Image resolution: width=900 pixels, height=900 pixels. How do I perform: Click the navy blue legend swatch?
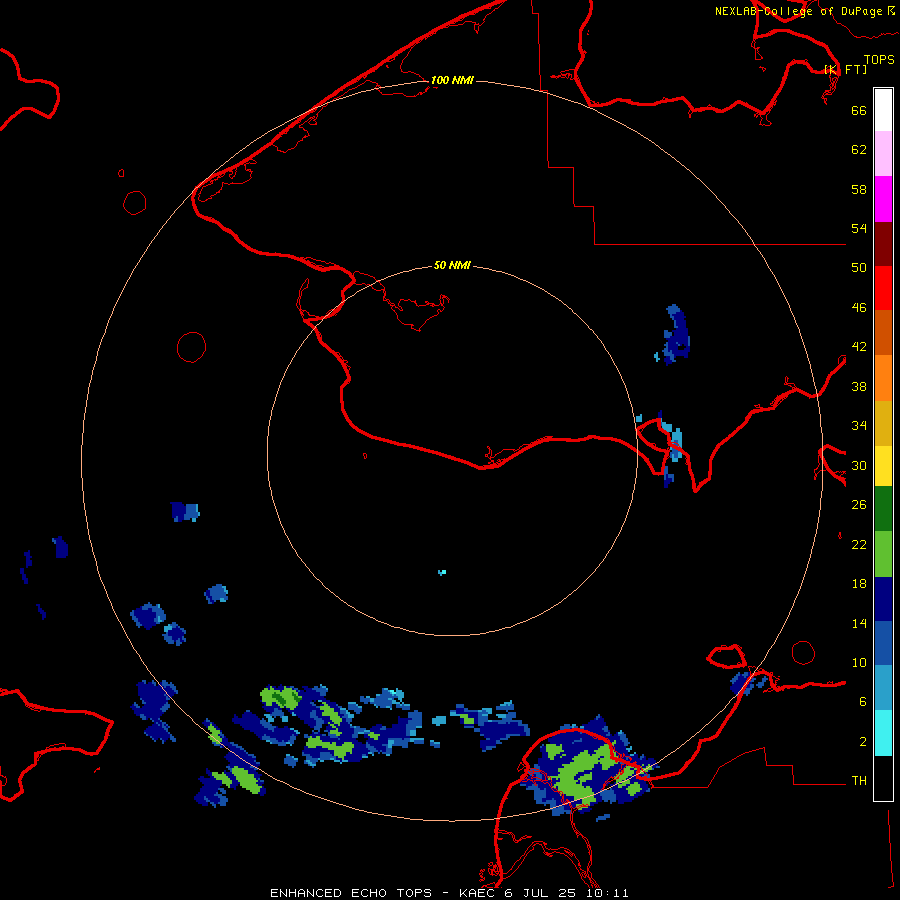tap(883, 599)
